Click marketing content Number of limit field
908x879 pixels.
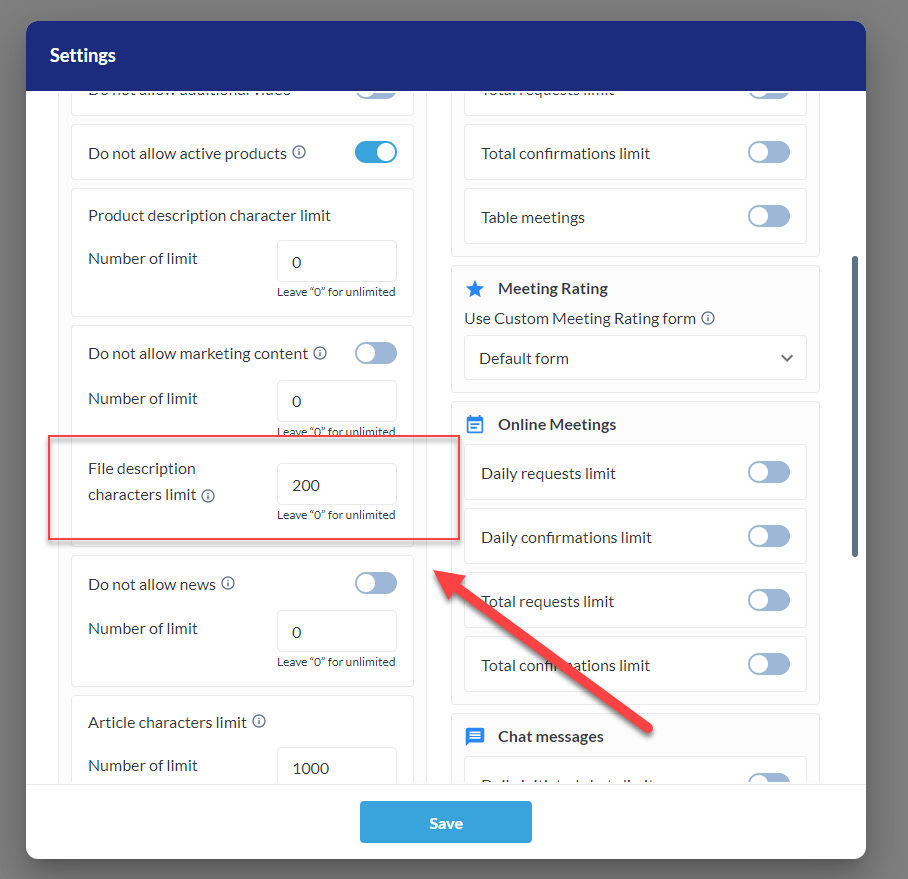(337, 401)
